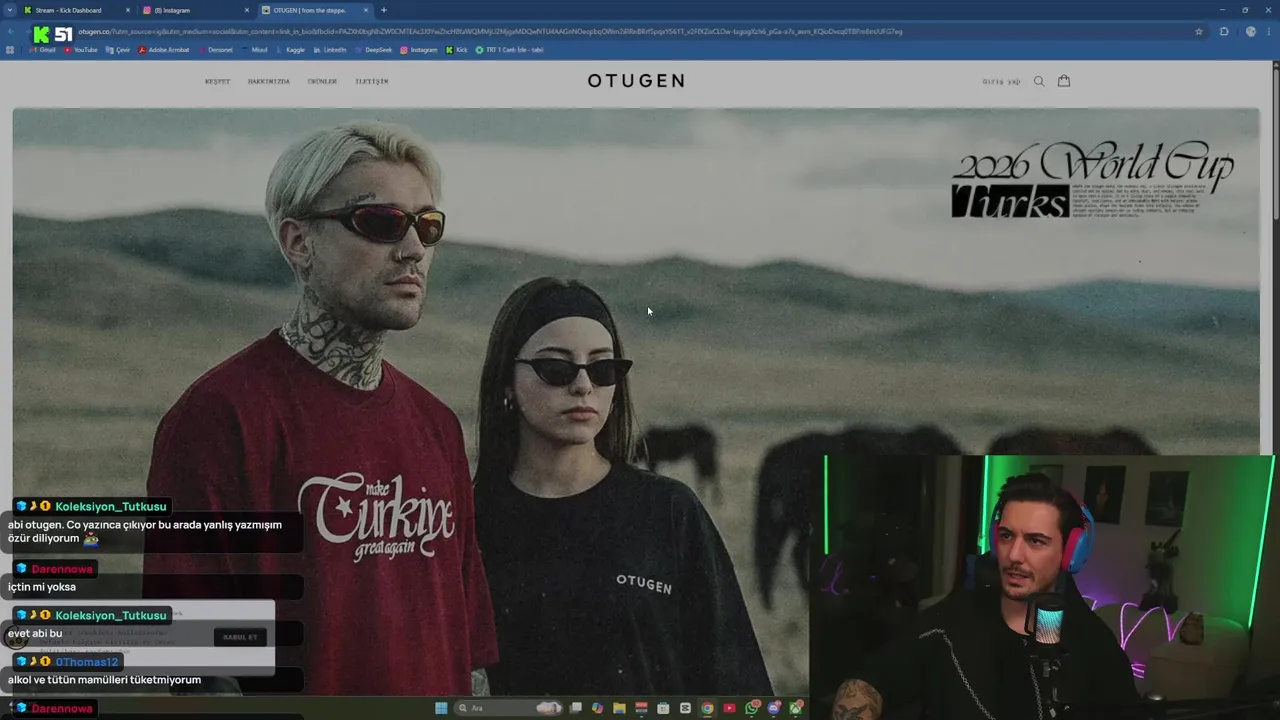Click the 2026 World Cup Turks banner title
Screen dimensions: 1280x720
[1092, 180]
